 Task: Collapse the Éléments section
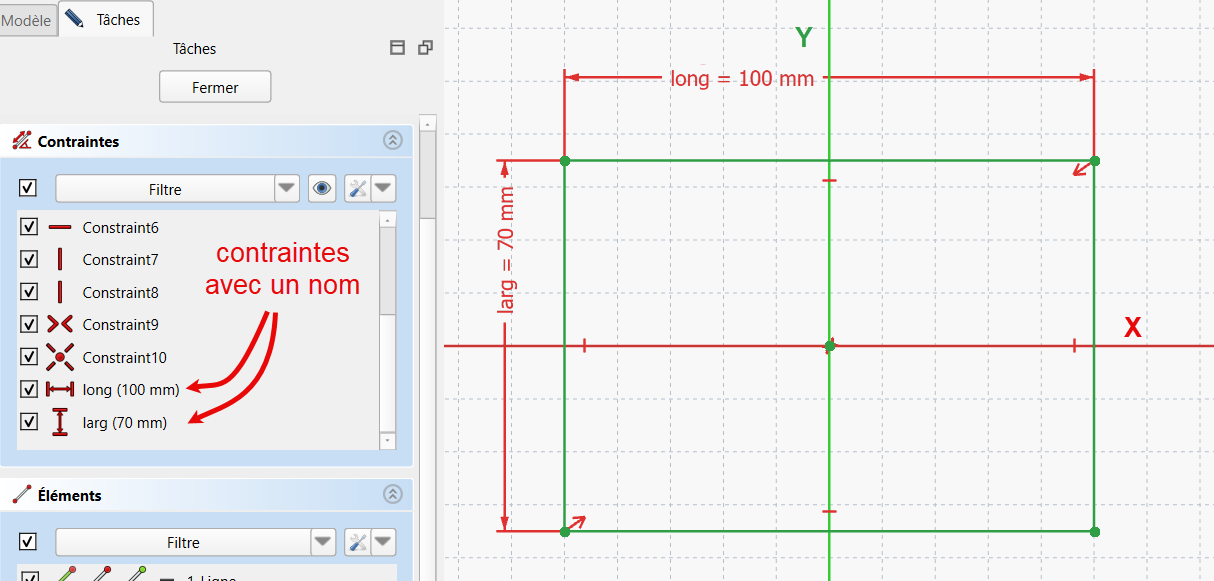392,494
